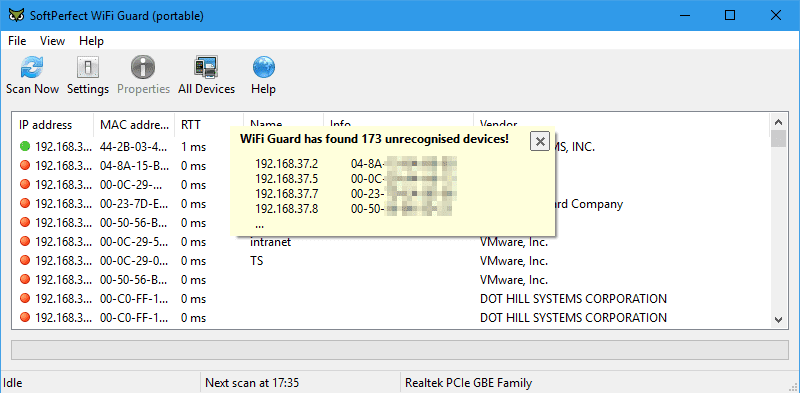The image size is (800, 393).
Task: Click red status dot of 00-0C-29-5 row
Action: click(25, 242)
